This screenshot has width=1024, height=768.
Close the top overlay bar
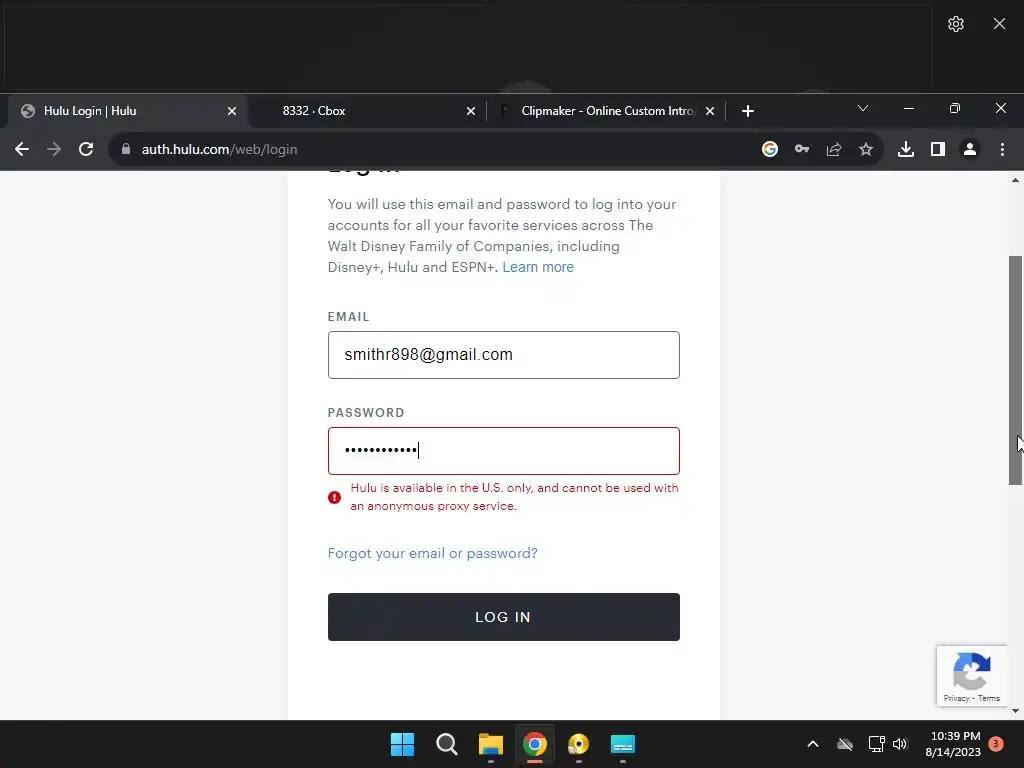pyautogui.click(x=999, y=24)
